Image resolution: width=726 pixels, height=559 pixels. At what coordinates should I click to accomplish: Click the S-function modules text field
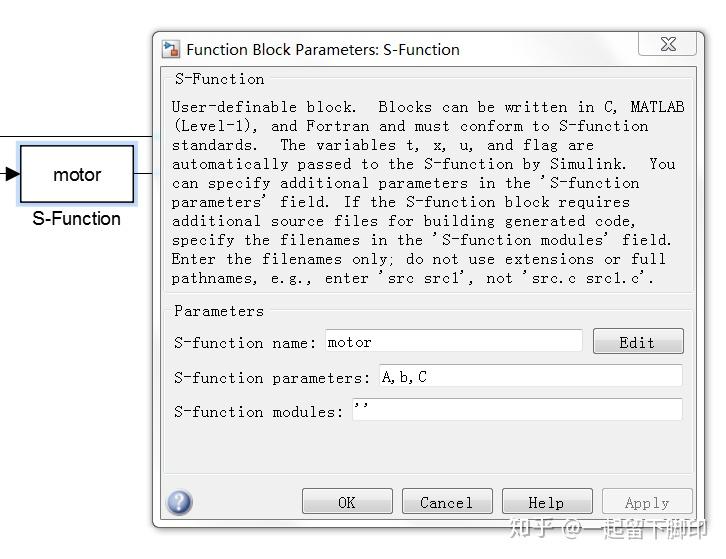click(517, 409)
